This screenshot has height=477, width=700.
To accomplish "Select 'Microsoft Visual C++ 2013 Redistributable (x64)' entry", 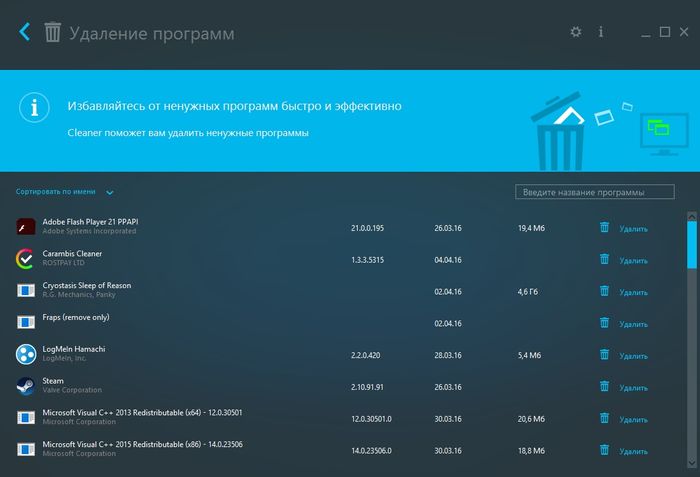I will (x=142, y=412).
